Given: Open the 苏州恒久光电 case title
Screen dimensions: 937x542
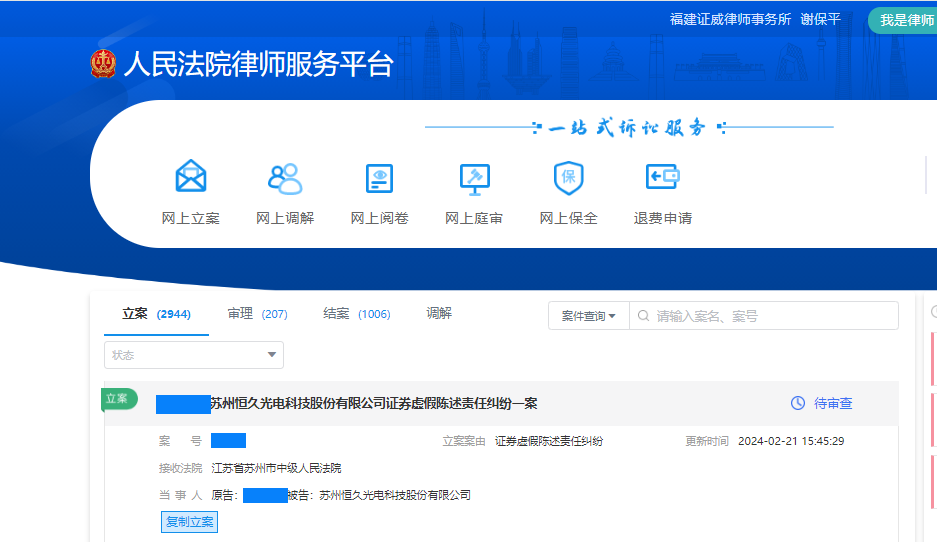Looking at the screenshot, I should pos(373,403).
